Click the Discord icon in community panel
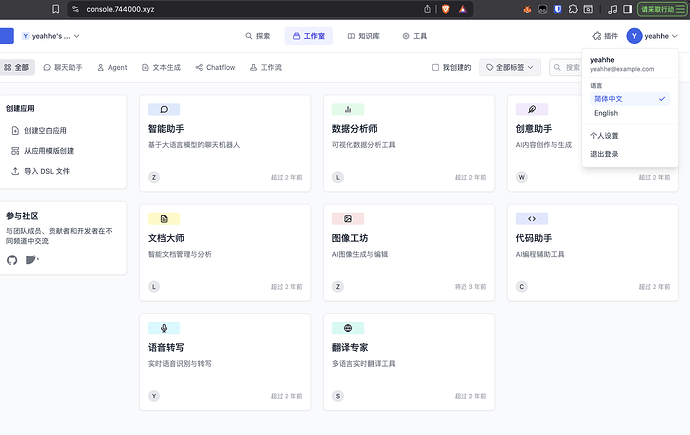690x435 pixels. pyautogui.click(x=32, y=260)
